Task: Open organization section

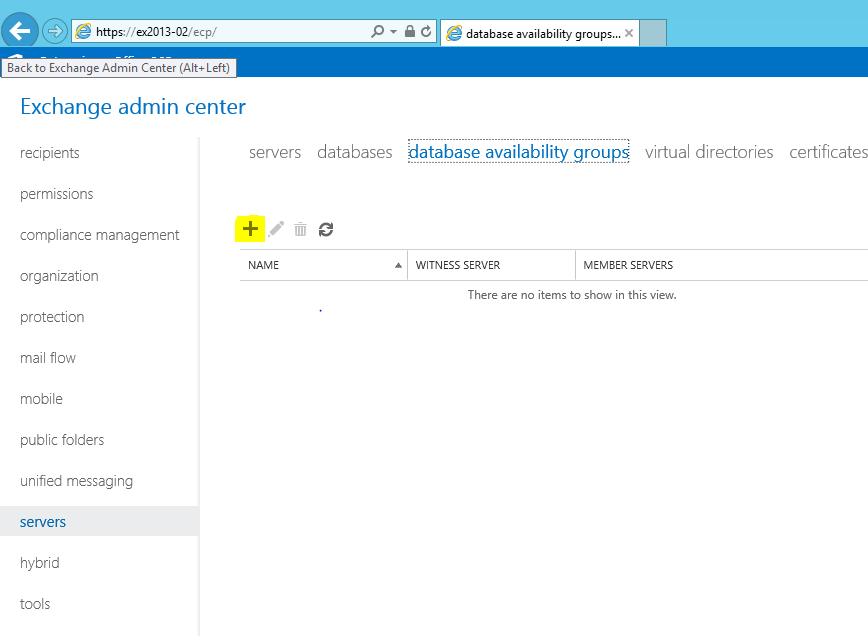Action: pos(59,276)
